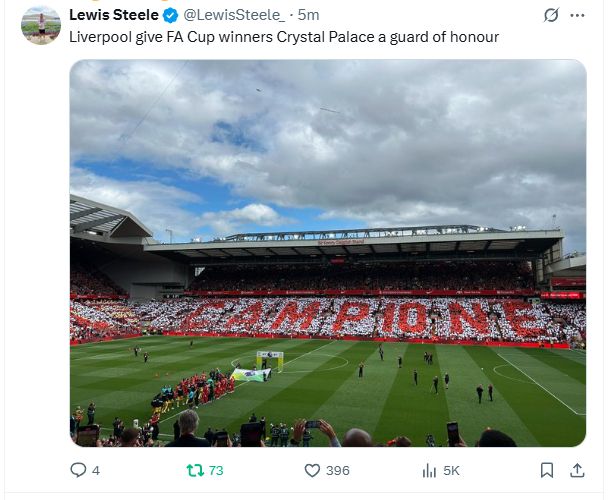Viewport: 613px width, 500px height.
Task: Click the 5m timestamp
Action: pos(308,15)
